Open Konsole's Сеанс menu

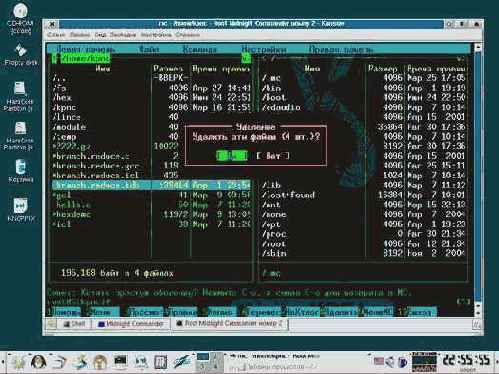(x=57, y=35)
